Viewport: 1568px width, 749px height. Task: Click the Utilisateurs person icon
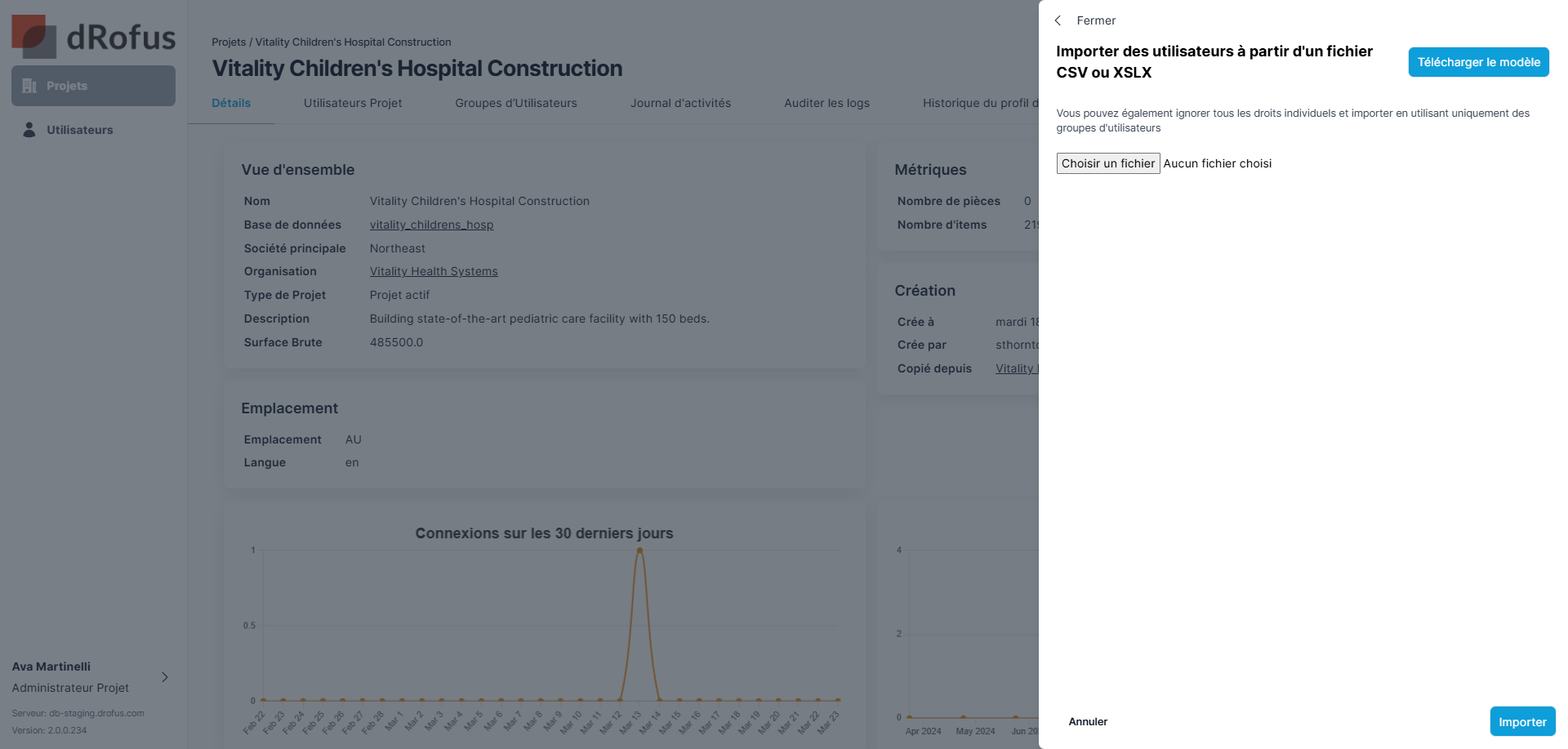pyautogui.click(x=29, y=130)
